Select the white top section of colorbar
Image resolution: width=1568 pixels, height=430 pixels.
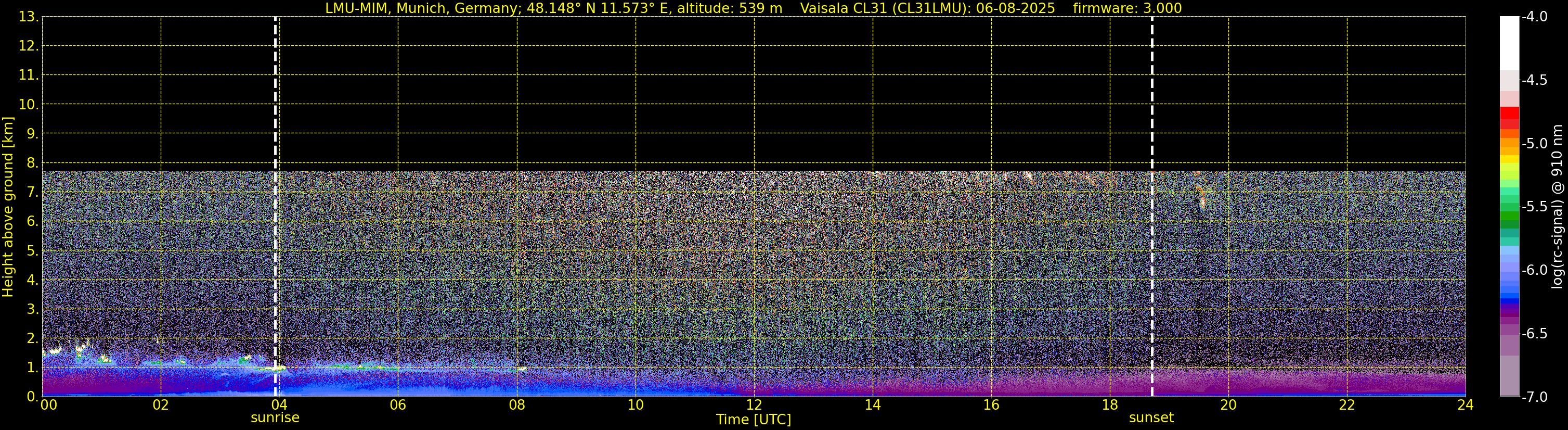1509,43
